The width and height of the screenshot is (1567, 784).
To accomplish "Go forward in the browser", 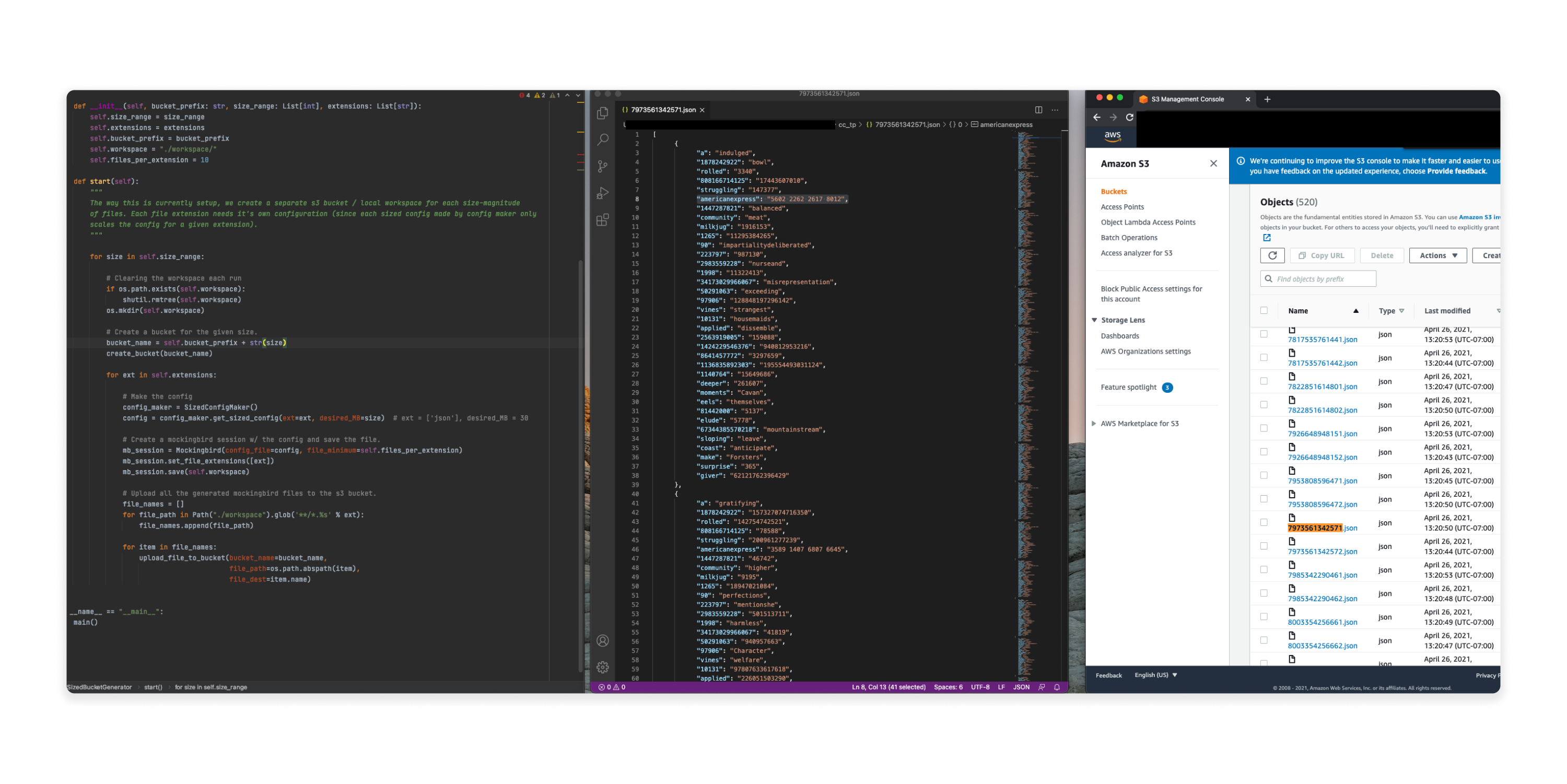I will (x=1113, y=118).
